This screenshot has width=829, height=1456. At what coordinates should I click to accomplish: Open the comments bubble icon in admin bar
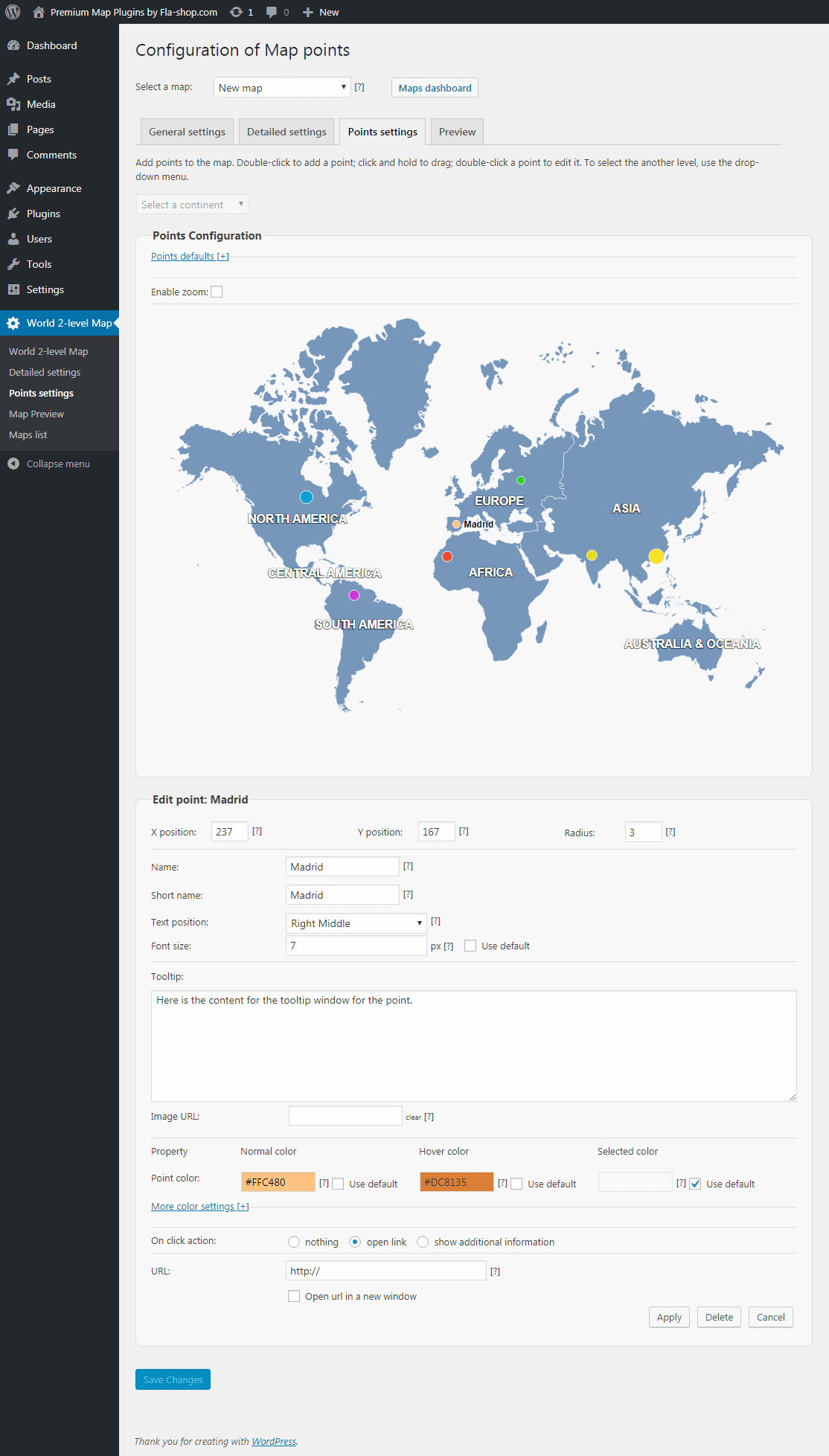coord(272,12)
